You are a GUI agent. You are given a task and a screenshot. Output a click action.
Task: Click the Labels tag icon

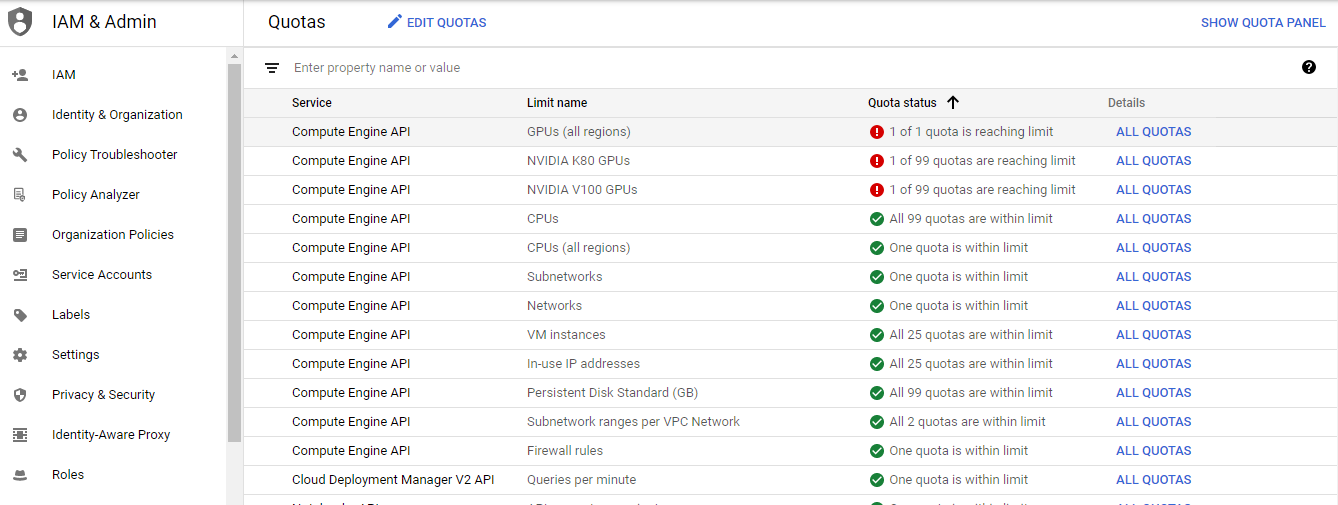click(20, 315)
